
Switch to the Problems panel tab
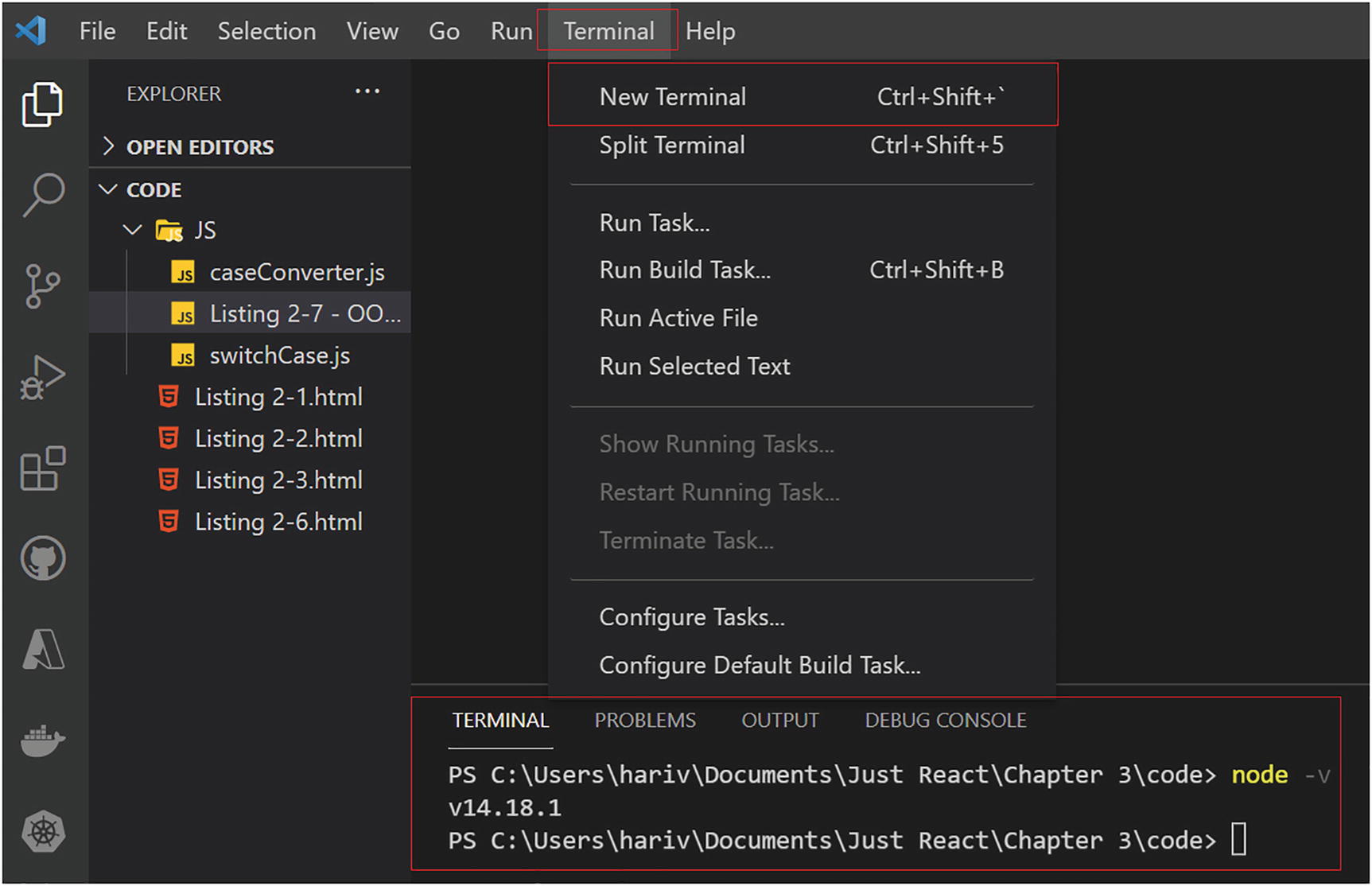coord(644,721)
